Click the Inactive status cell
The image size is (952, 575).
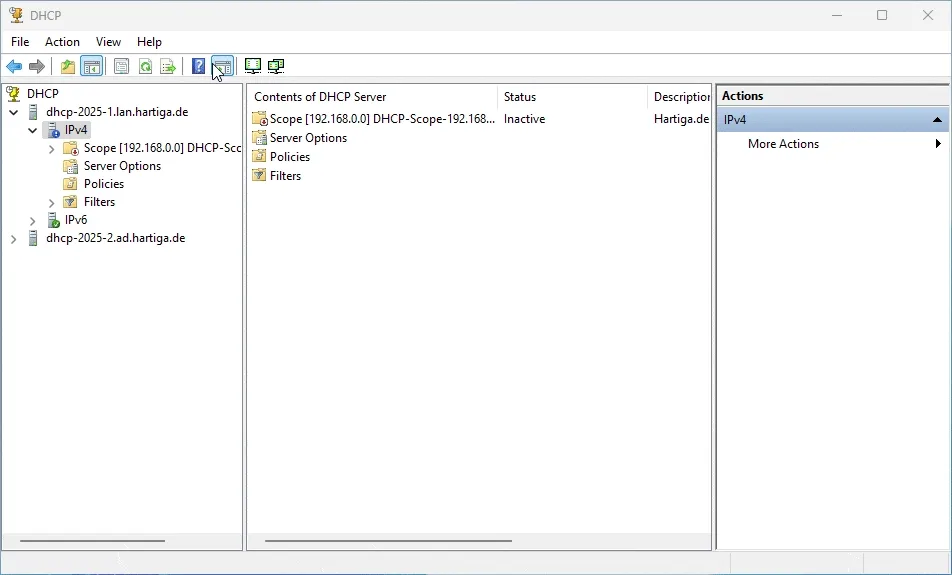point(525,119)
